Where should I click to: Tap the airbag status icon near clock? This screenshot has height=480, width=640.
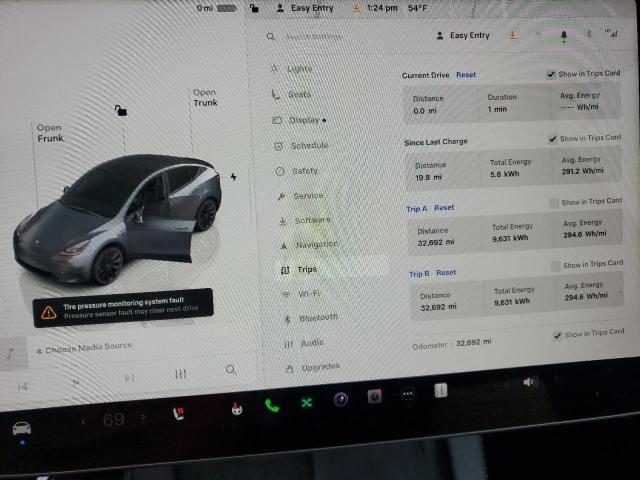click(357, 8)
